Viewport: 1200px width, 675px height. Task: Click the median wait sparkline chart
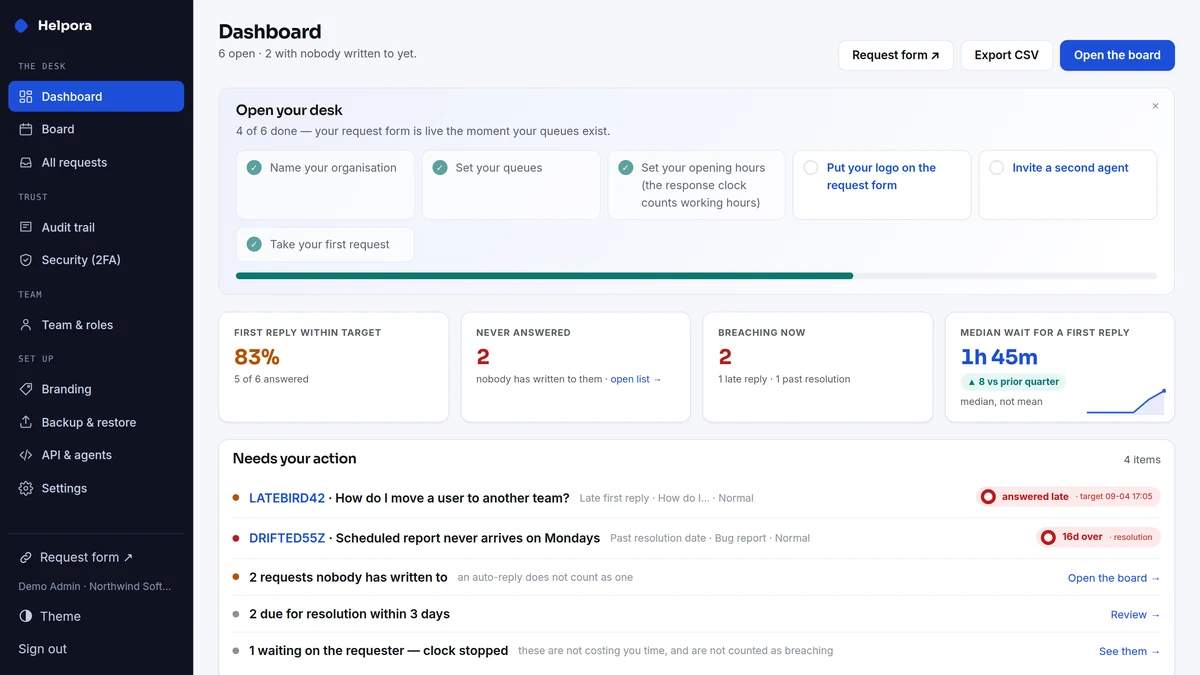1126,402
